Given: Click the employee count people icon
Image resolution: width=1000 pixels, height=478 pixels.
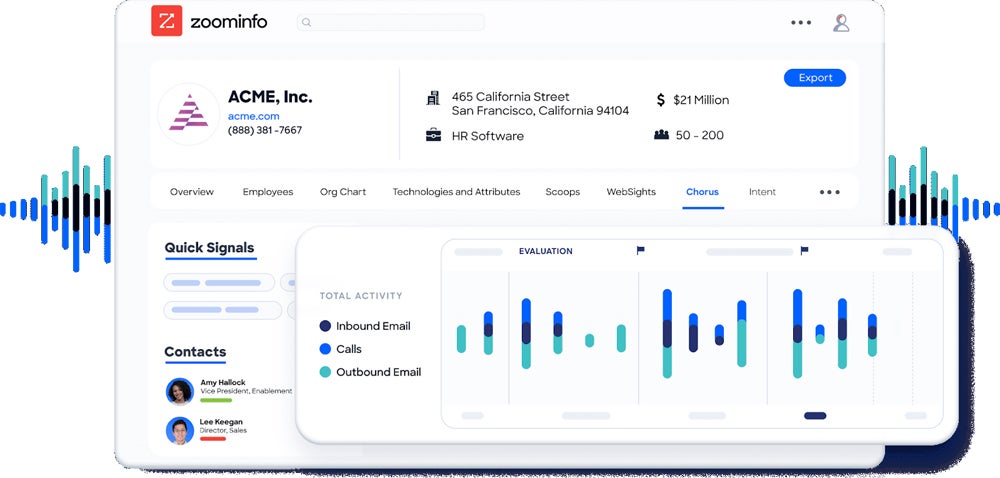Looking at the screenshot, I should click(x=661, y=134).
